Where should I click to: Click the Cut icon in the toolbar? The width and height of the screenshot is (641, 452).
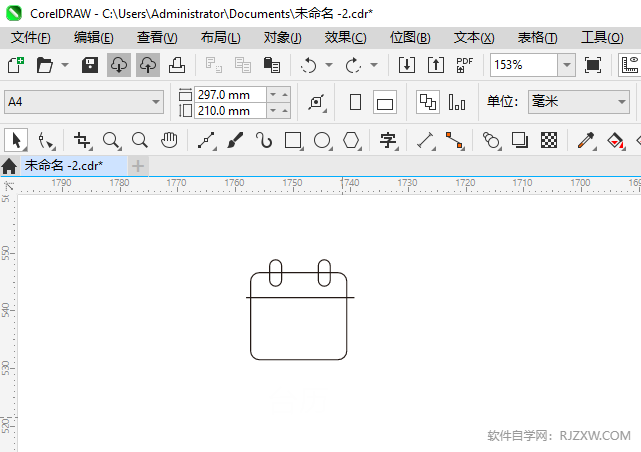[214, 65]
